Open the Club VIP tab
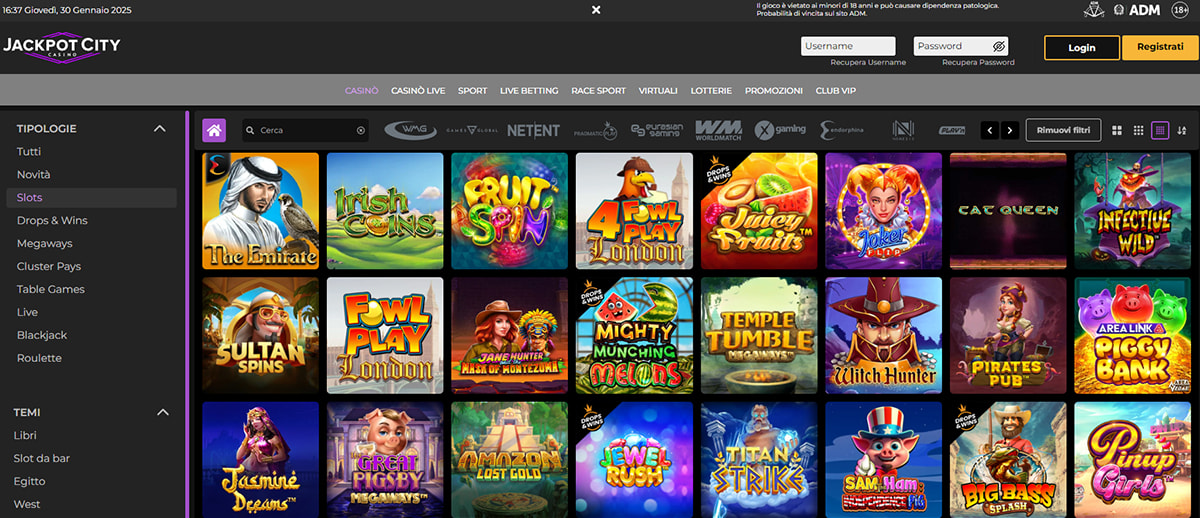The image size is (1200, 518). click(836, 90)
